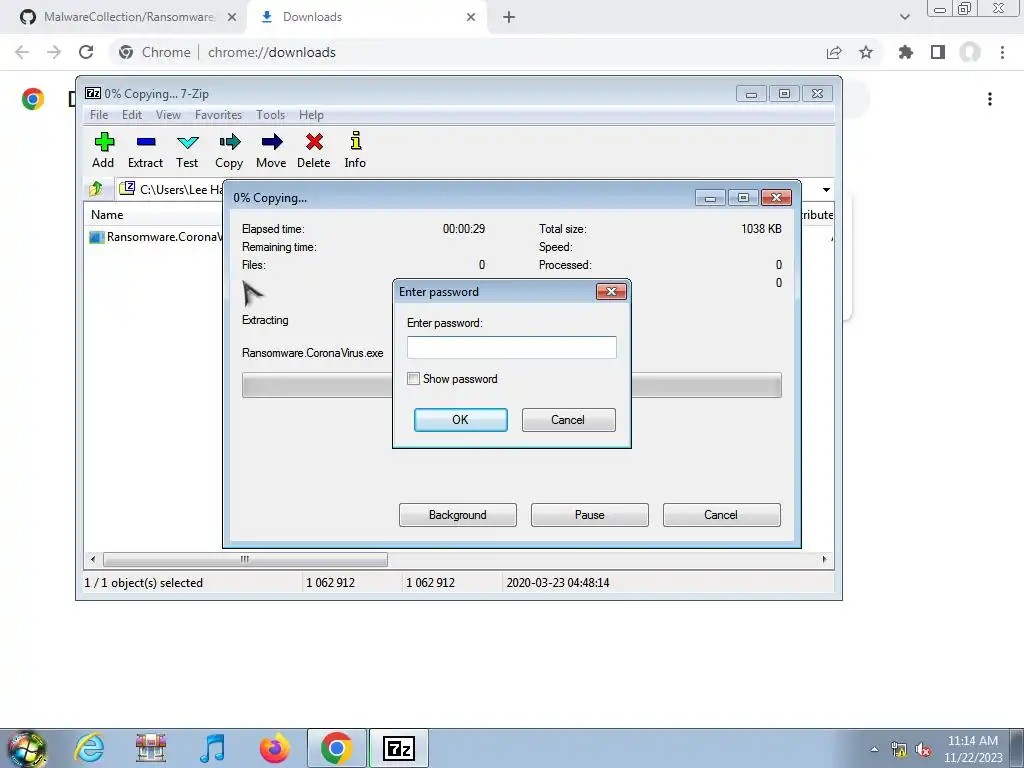Open Chrome's three-dot main menu
Viewport: 1024px width, 768px height.
1002,52
